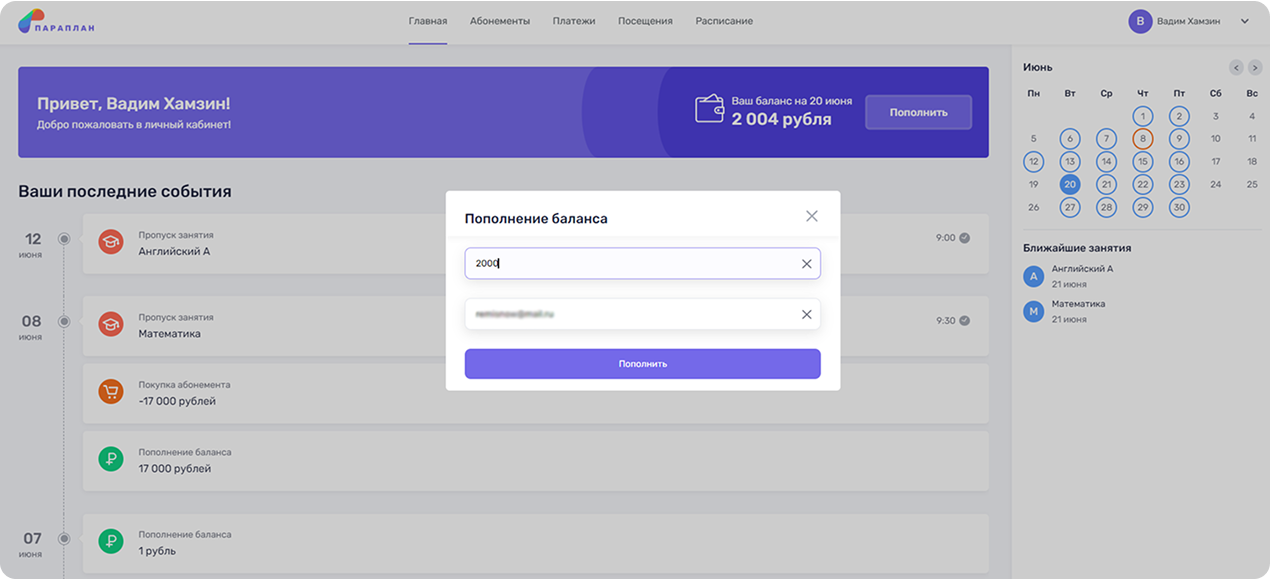Open the Абонементы tab
The width and height of the screenshot is (1270, 579).
click(x=499, y=21)
